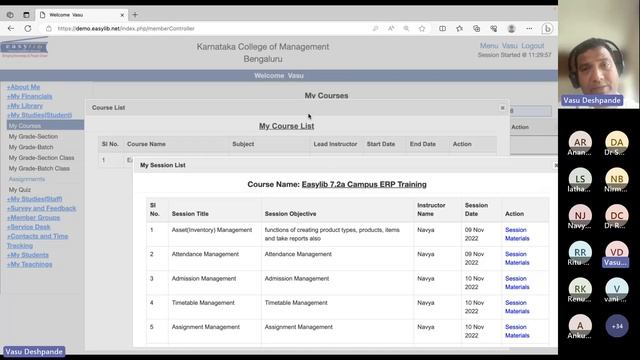The image size is (640, 360).
Task: Open tab actions menu icon
Action: 26,15
